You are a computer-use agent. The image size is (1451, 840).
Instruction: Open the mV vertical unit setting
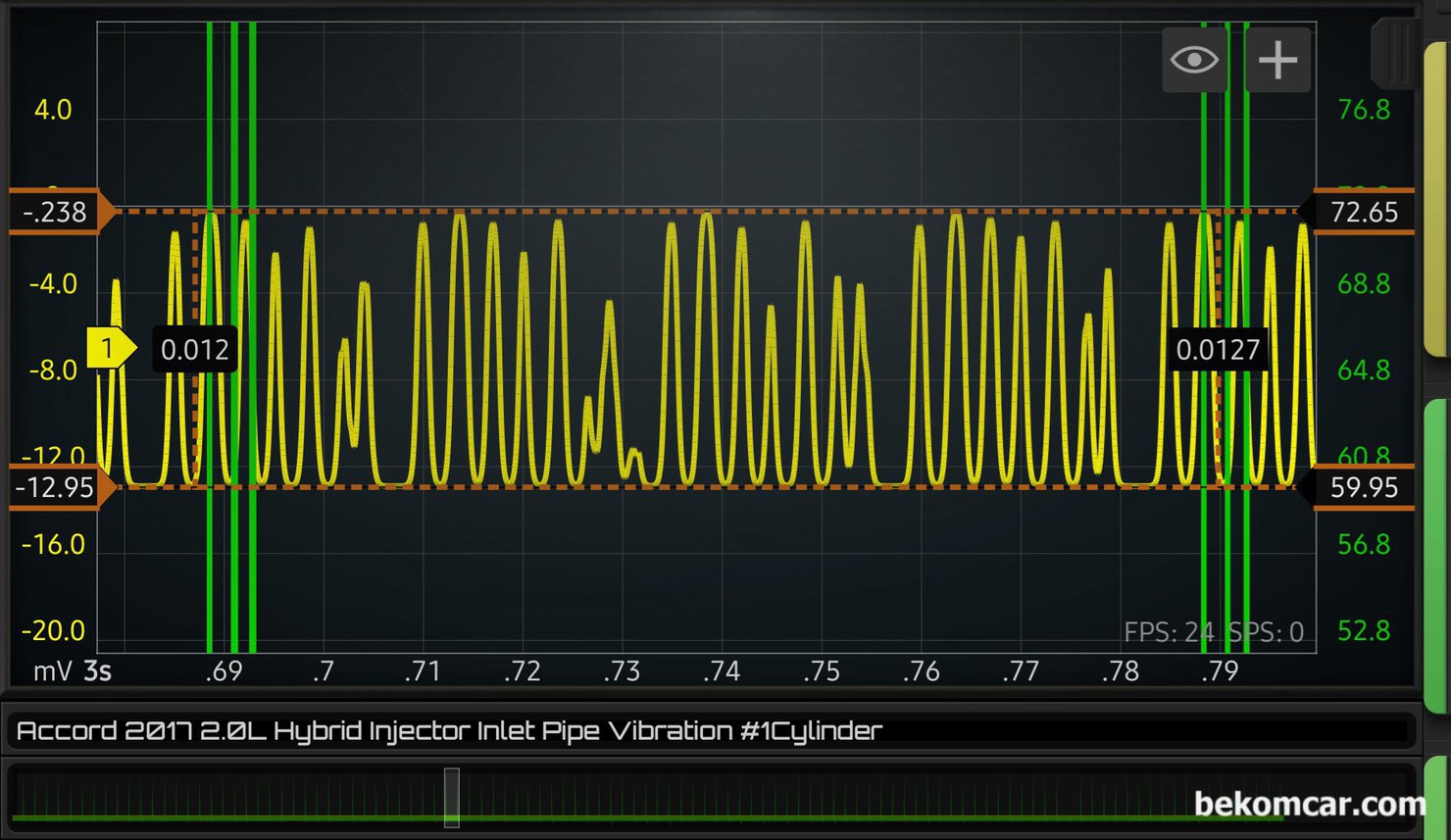(52, 671)
